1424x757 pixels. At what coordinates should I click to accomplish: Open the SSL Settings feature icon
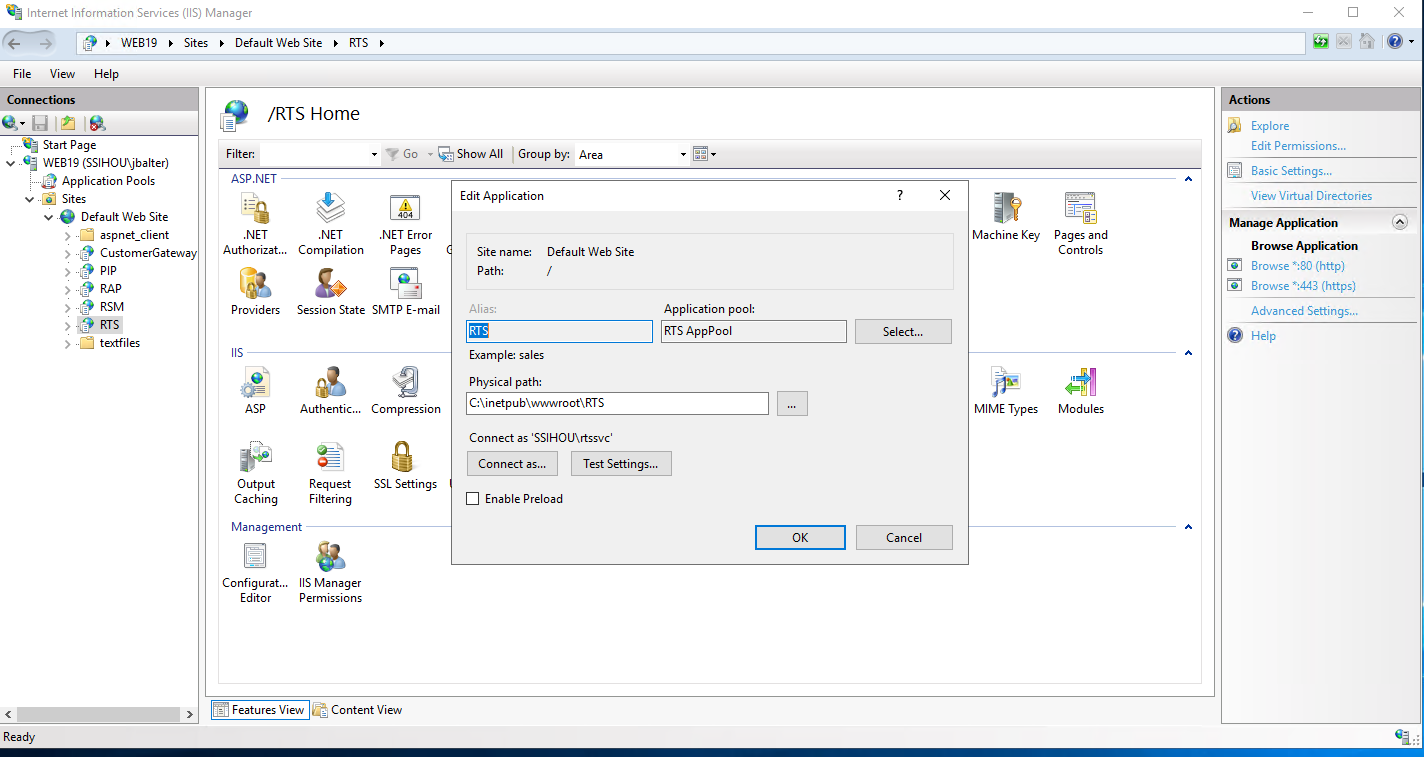pos(402,457)
